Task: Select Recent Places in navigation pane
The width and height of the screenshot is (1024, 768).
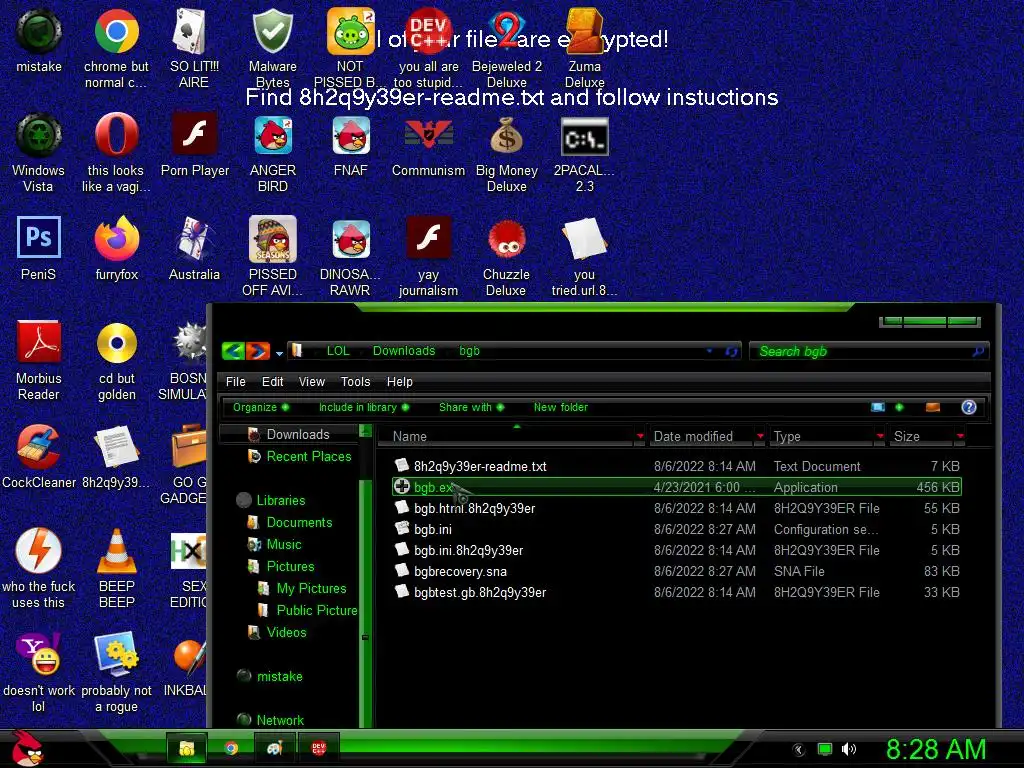Action: coord(308,456)
